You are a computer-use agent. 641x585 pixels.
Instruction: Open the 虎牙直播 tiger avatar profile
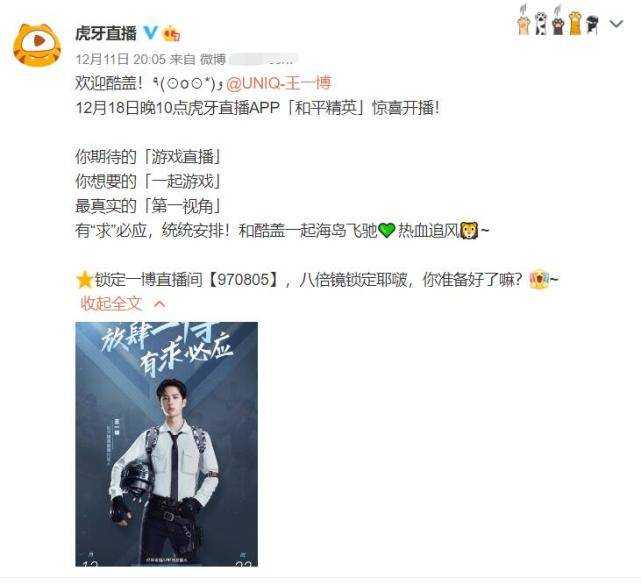[37, 45]
